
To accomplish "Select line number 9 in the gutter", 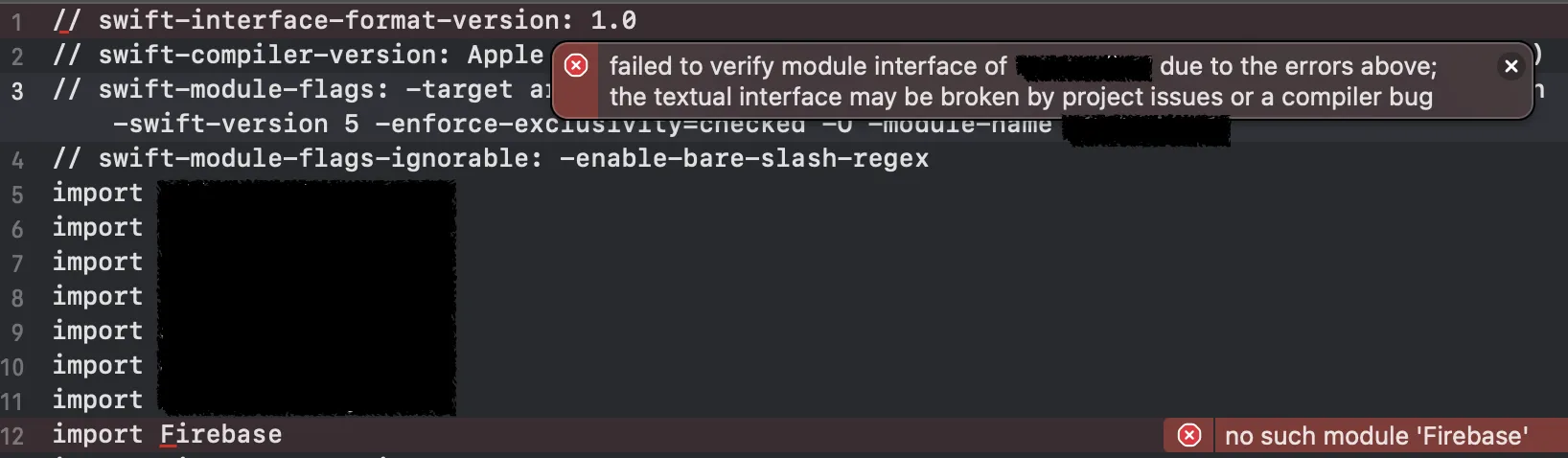I will 16,332.
